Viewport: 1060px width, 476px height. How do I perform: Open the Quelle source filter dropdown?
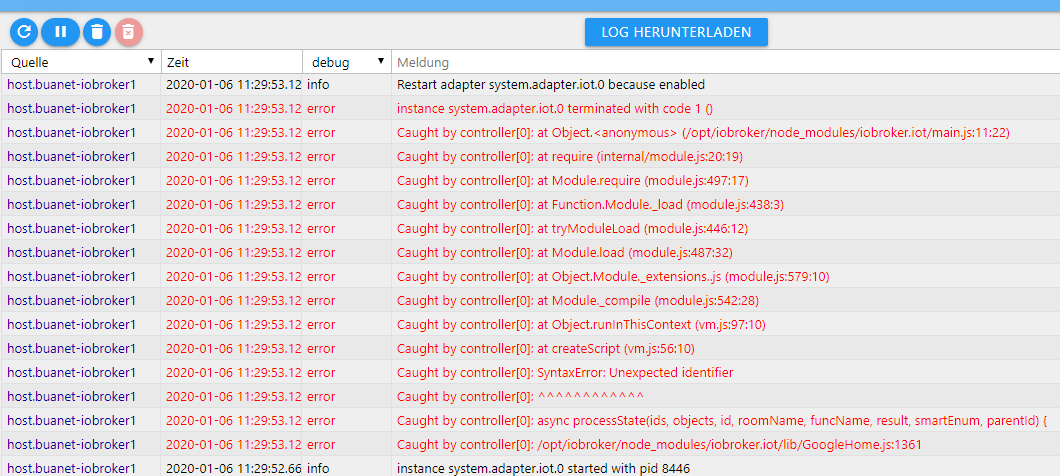coord(81,62)
